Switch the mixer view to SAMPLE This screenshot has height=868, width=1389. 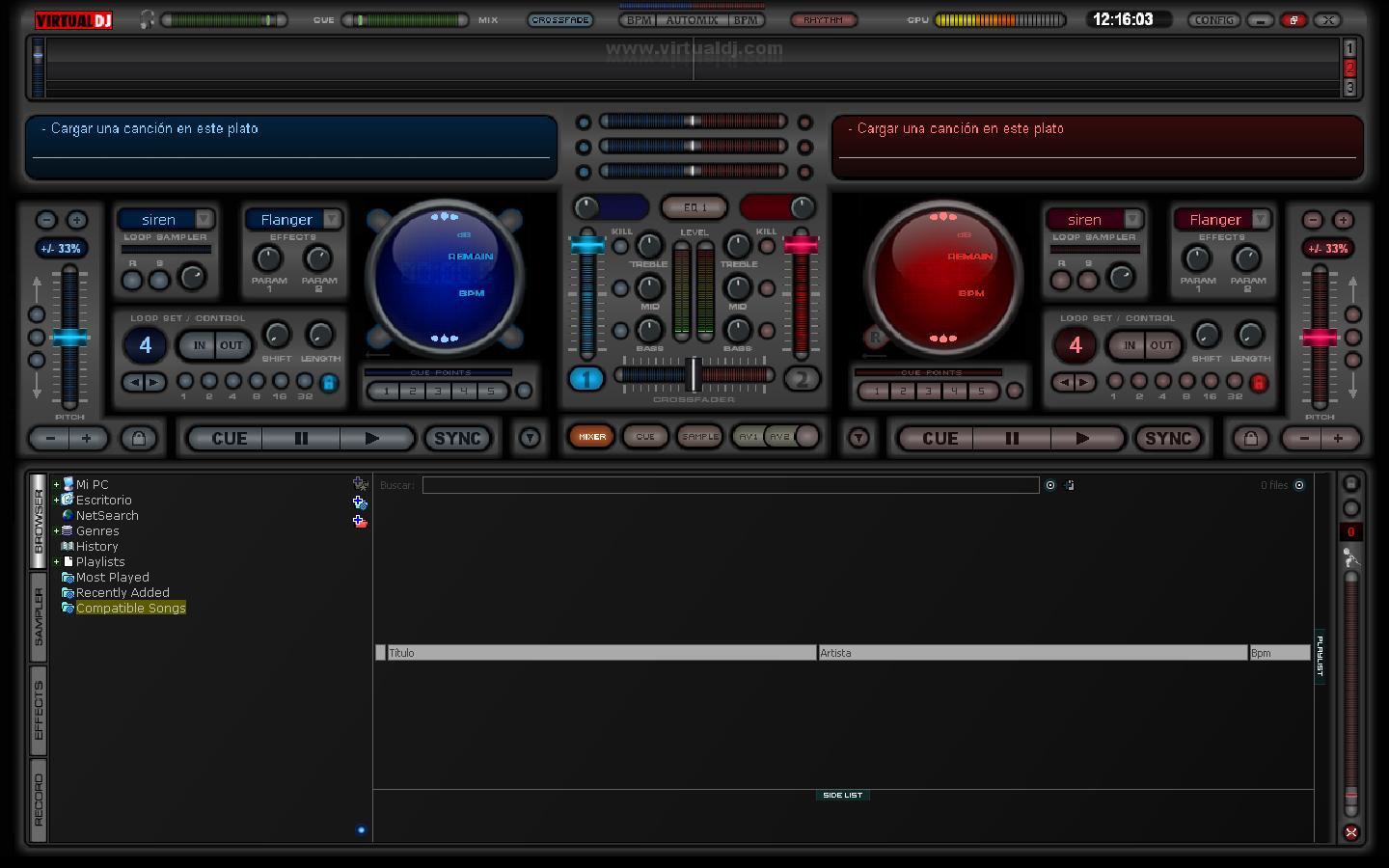tap(700, 436)
